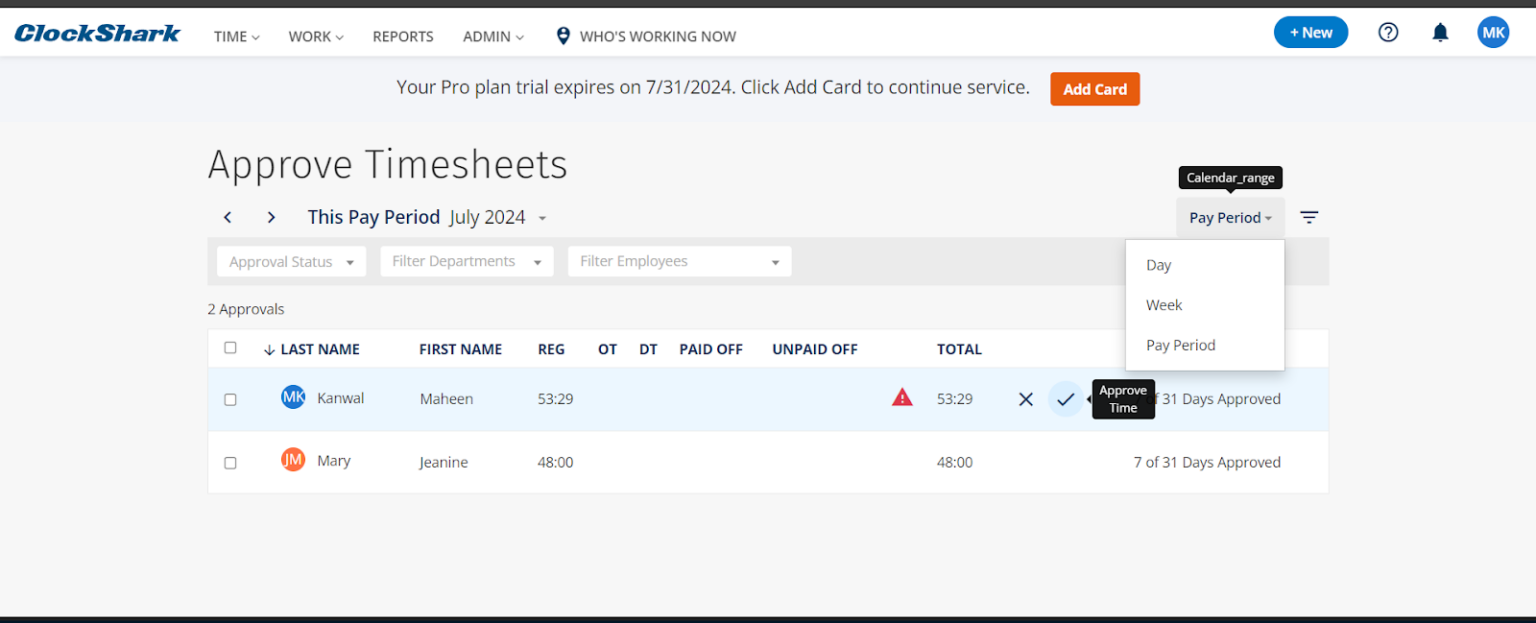This screenshot has width=1536, height=623.
Task: Expand the Filter Employees dropdown
Action: coord(679,261)
